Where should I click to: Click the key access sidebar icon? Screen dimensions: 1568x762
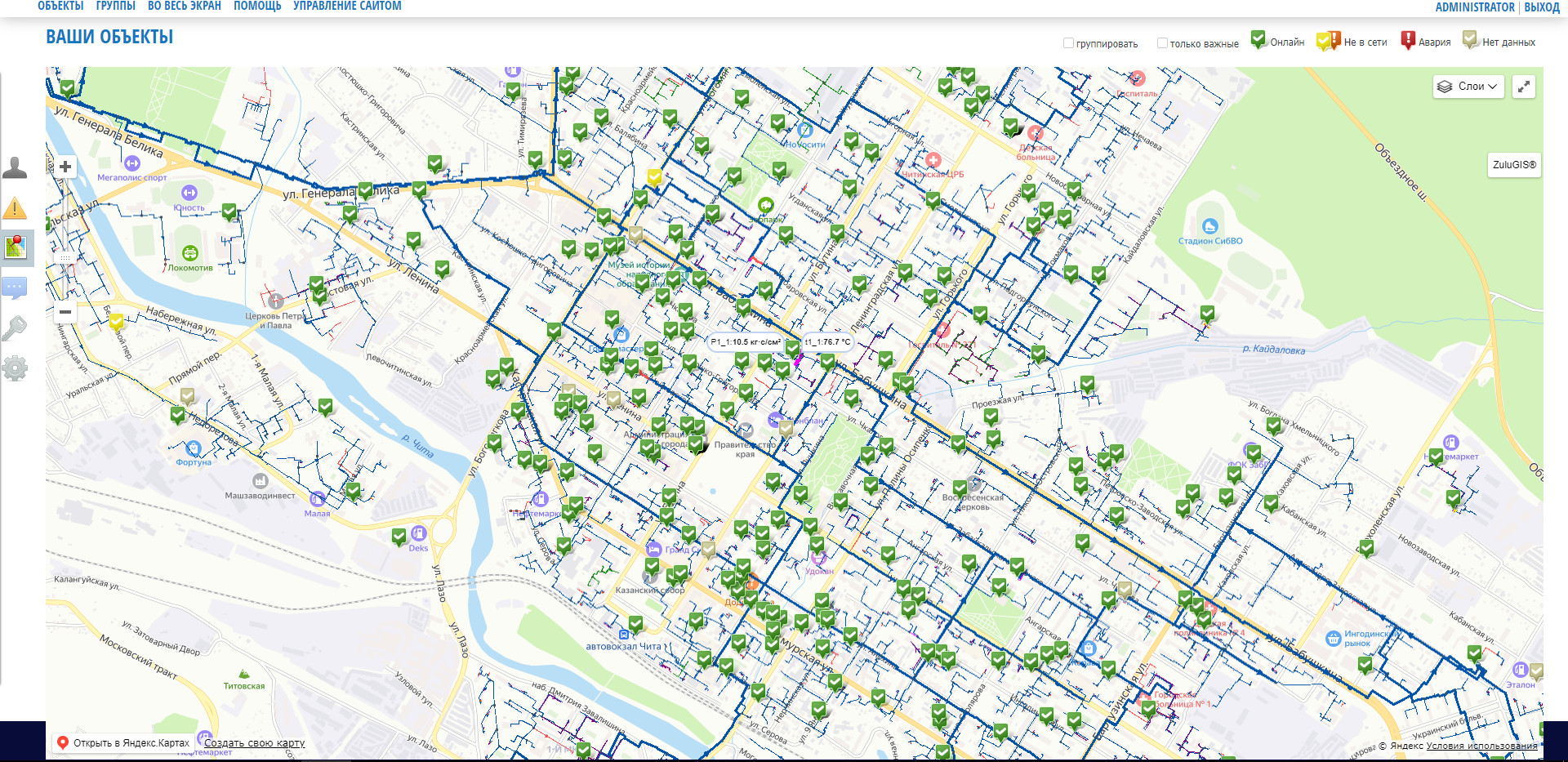15,328
